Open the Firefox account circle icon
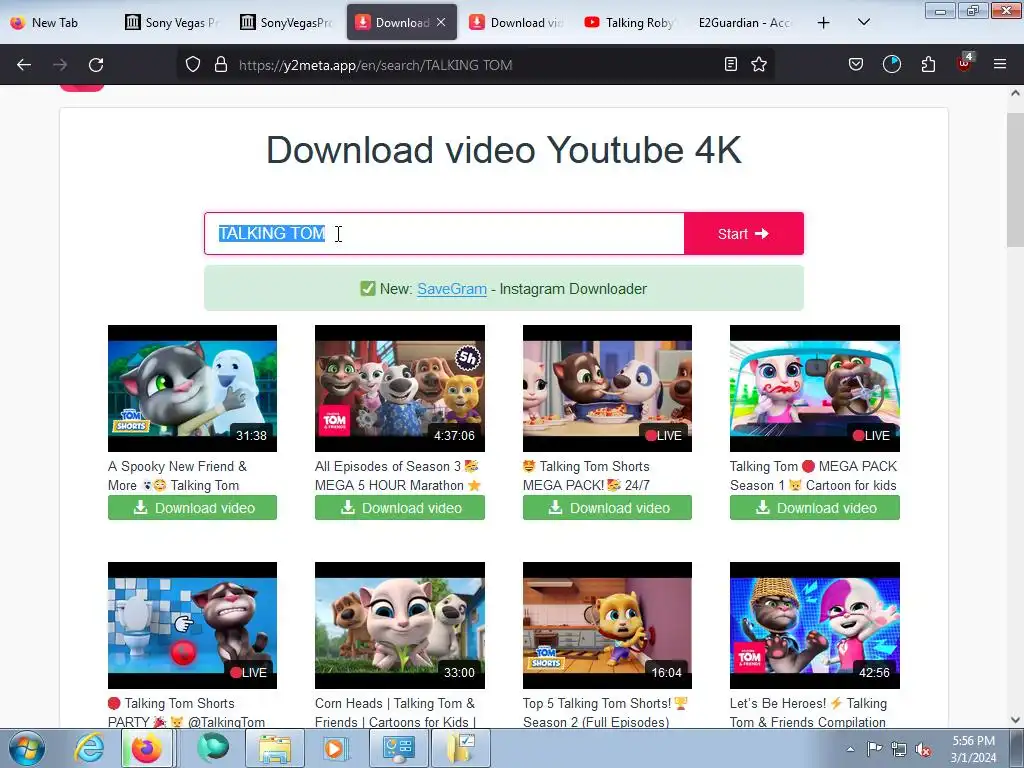Screen dimensions: 1024x768 [x=891, y=64]
